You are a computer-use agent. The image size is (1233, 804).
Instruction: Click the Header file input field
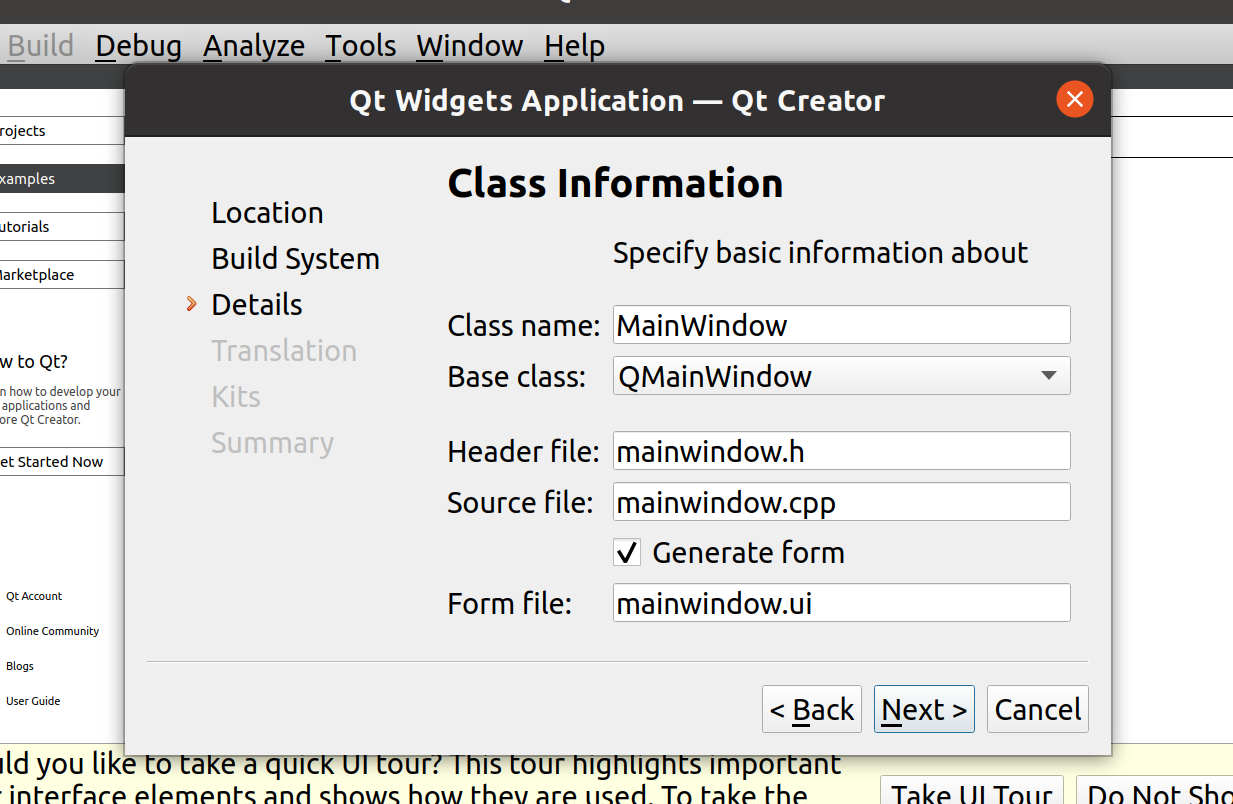(x=841, y=451)
